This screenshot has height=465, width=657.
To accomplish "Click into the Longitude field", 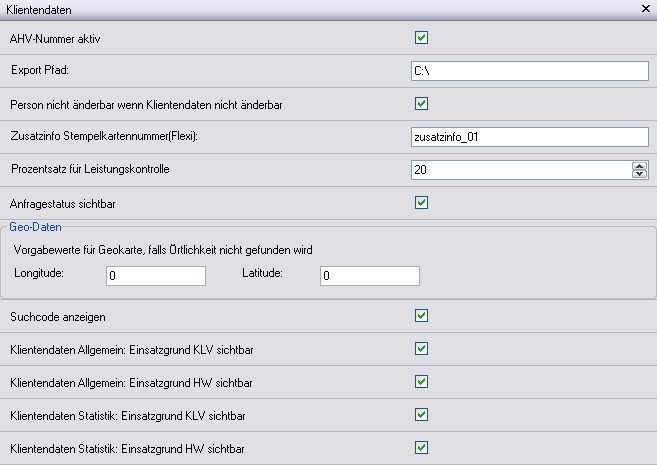I will (155, 275).
